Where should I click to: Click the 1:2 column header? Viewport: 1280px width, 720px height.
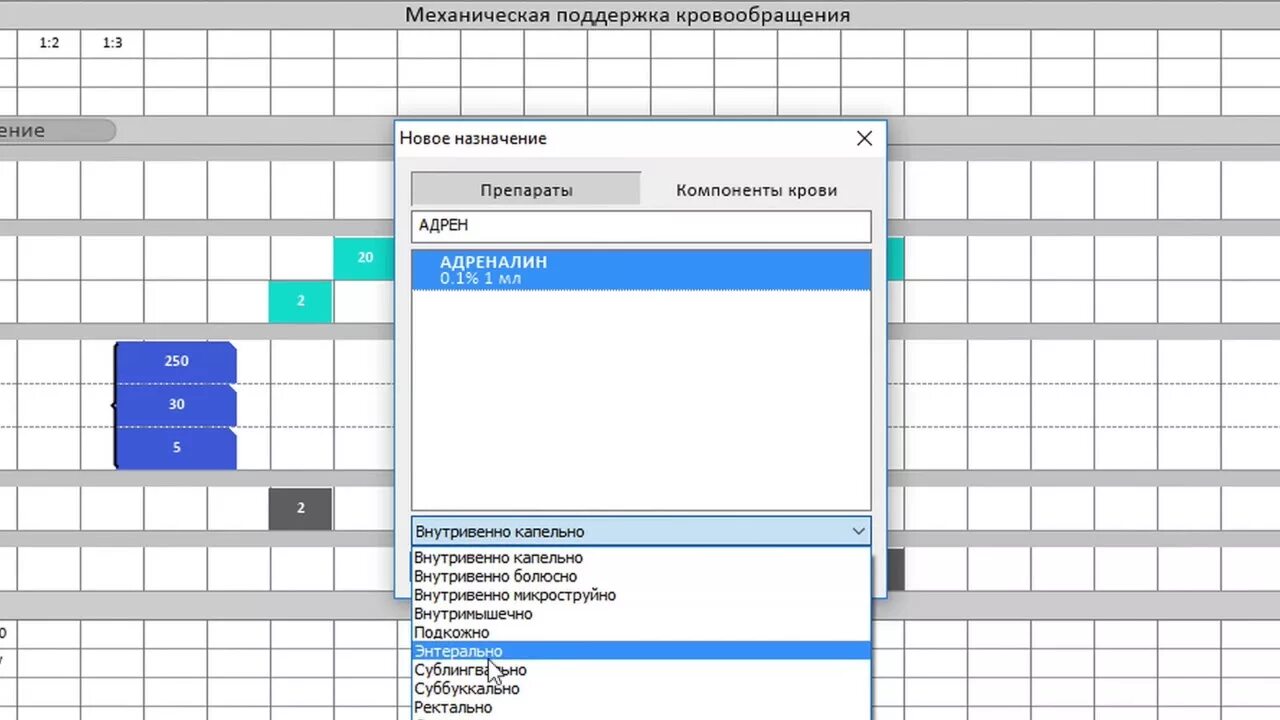pyautogui.click(x=48, y=42)
